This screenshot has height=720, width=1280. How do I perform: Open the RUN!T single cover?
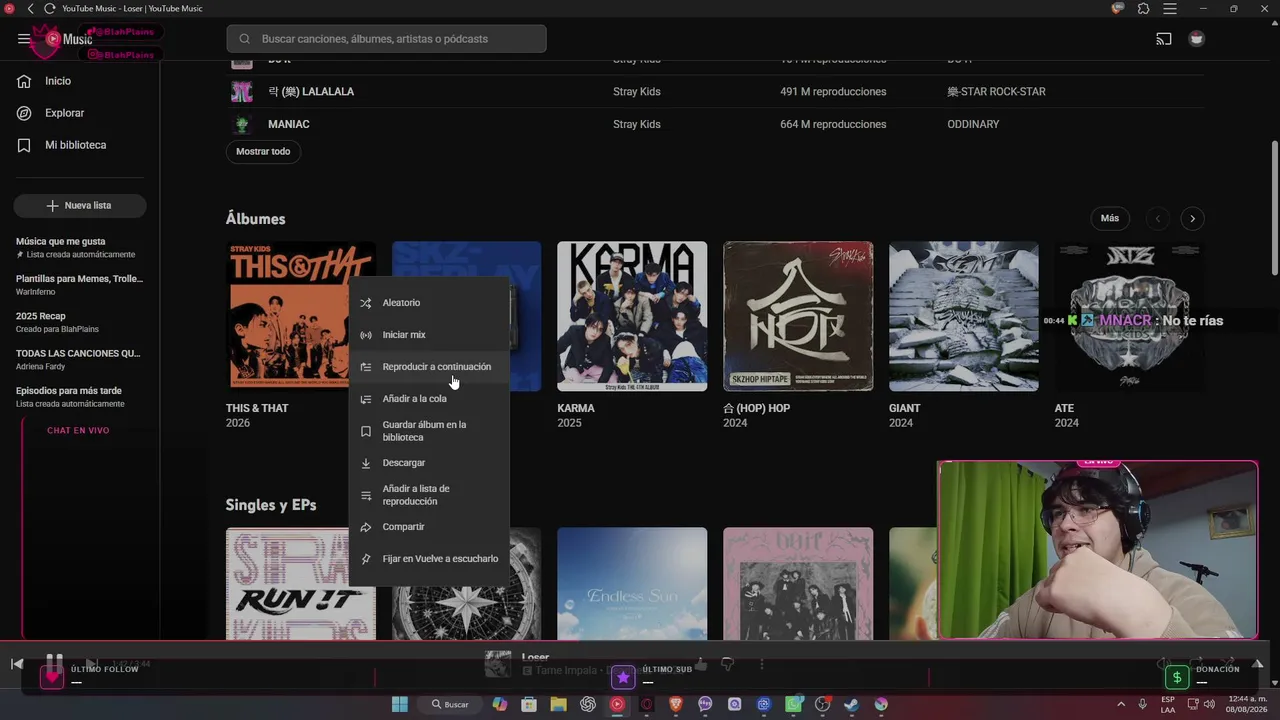click(287, 584)
